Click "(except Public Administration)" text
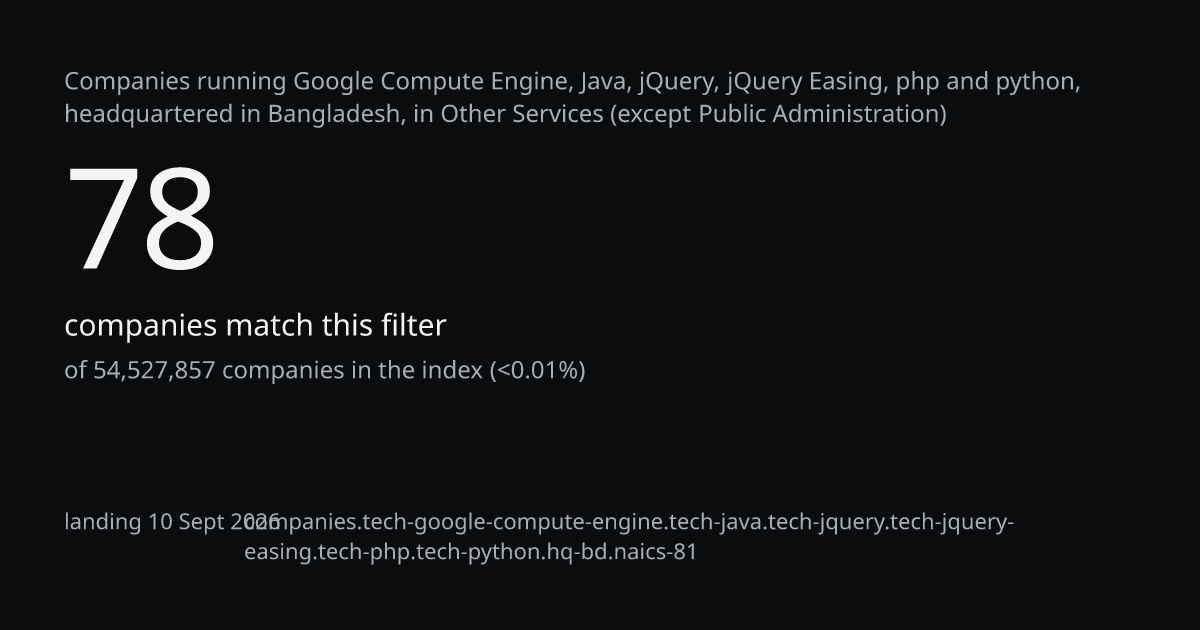 click(x=779, y=114)
